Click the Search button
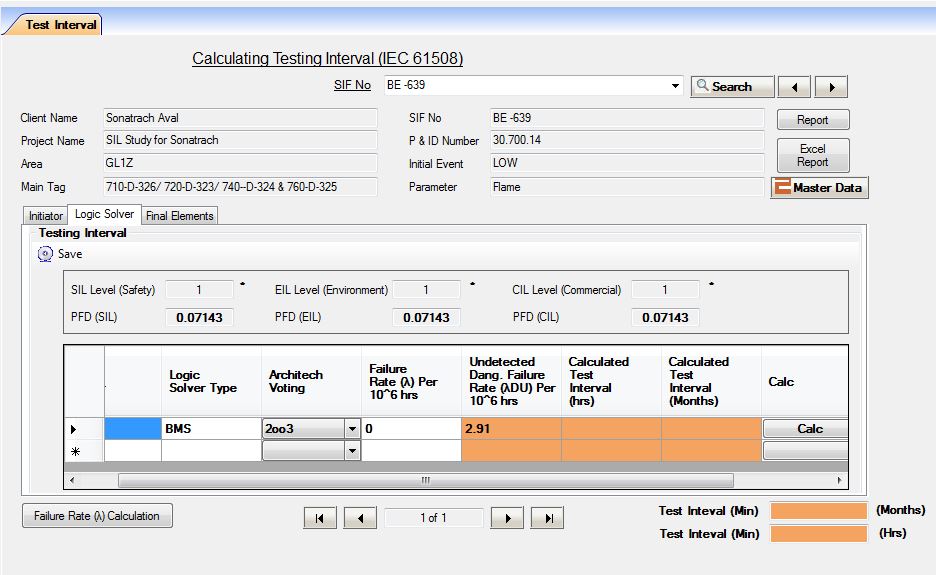 click(732, 87)
